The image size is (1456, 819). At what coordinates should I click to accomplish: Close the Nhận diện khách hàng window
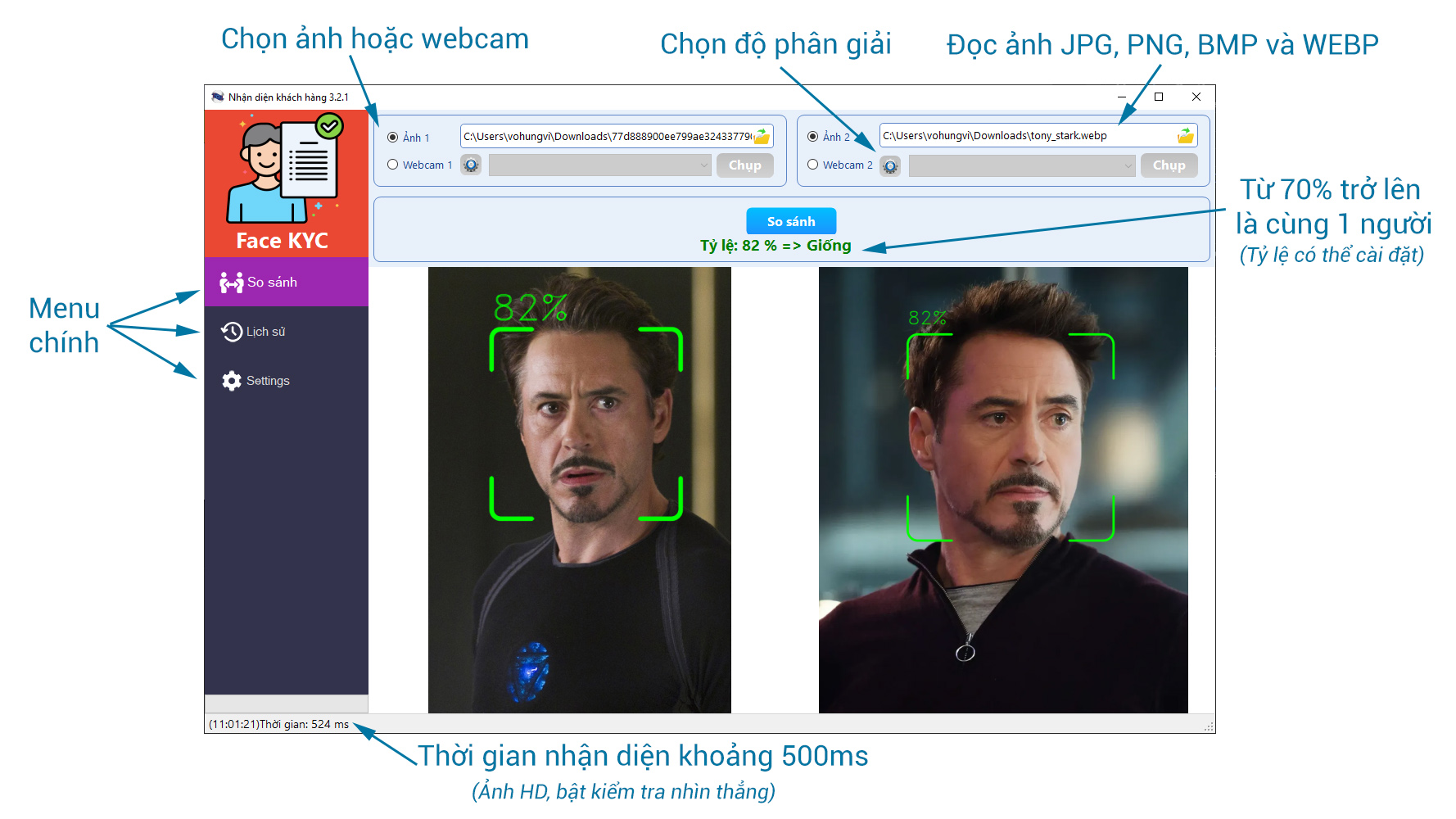(1196, 97)
